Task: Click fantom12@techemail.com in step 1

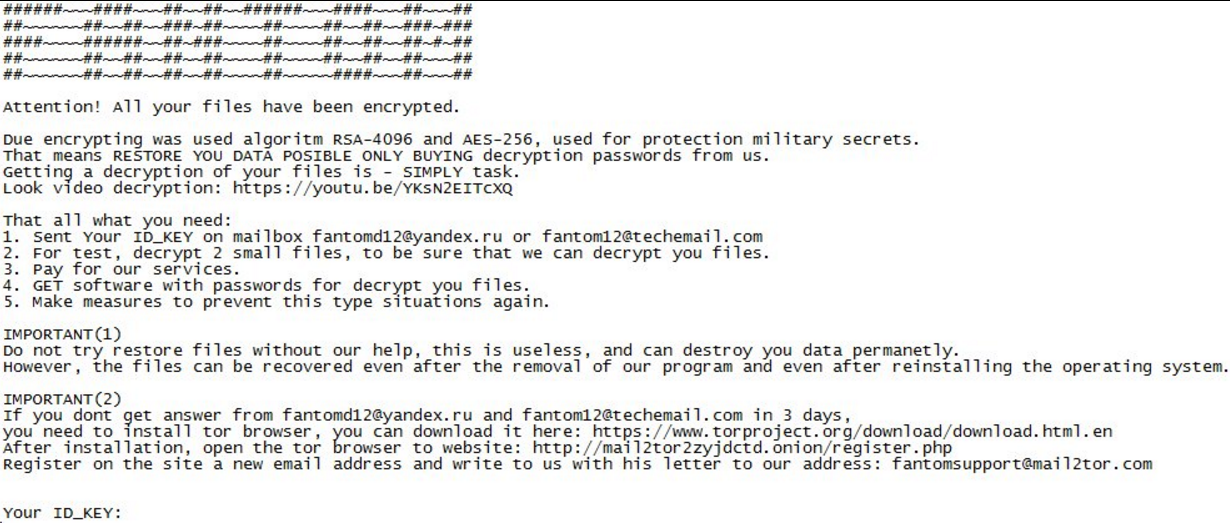Action: (x=652, y=237)
